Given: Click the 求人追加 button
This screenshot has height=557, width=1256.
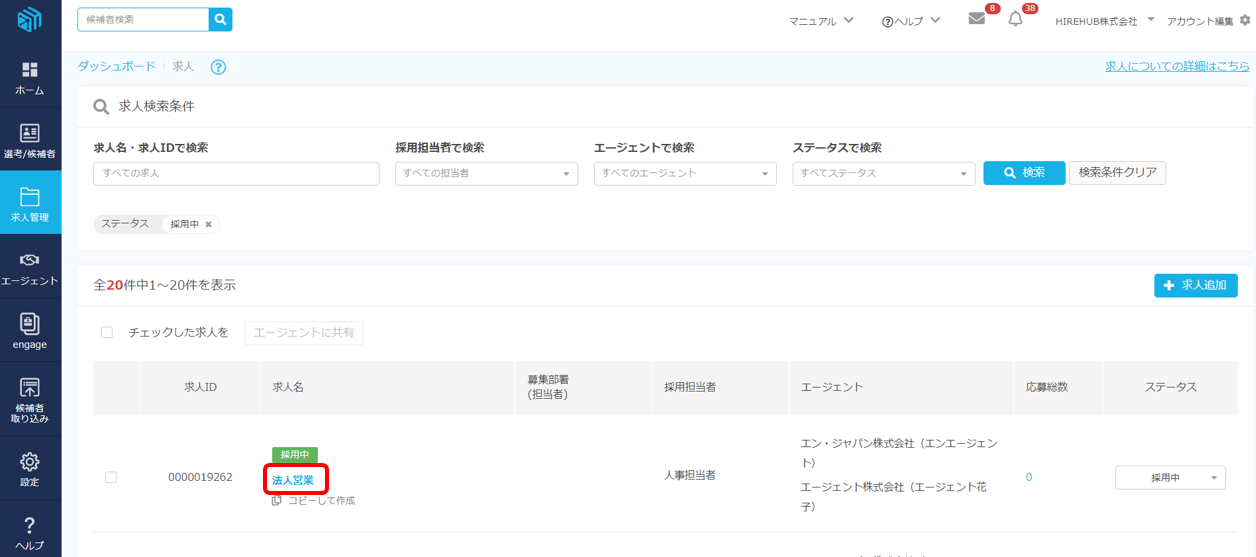Looking at the screenshot, I should pos(1195,285).
